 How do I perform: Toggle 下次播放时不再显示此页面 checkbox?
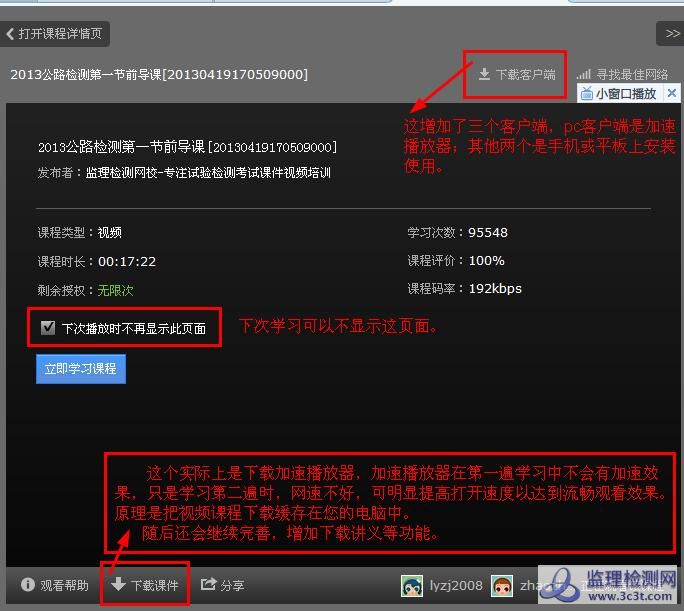[48, 327]
